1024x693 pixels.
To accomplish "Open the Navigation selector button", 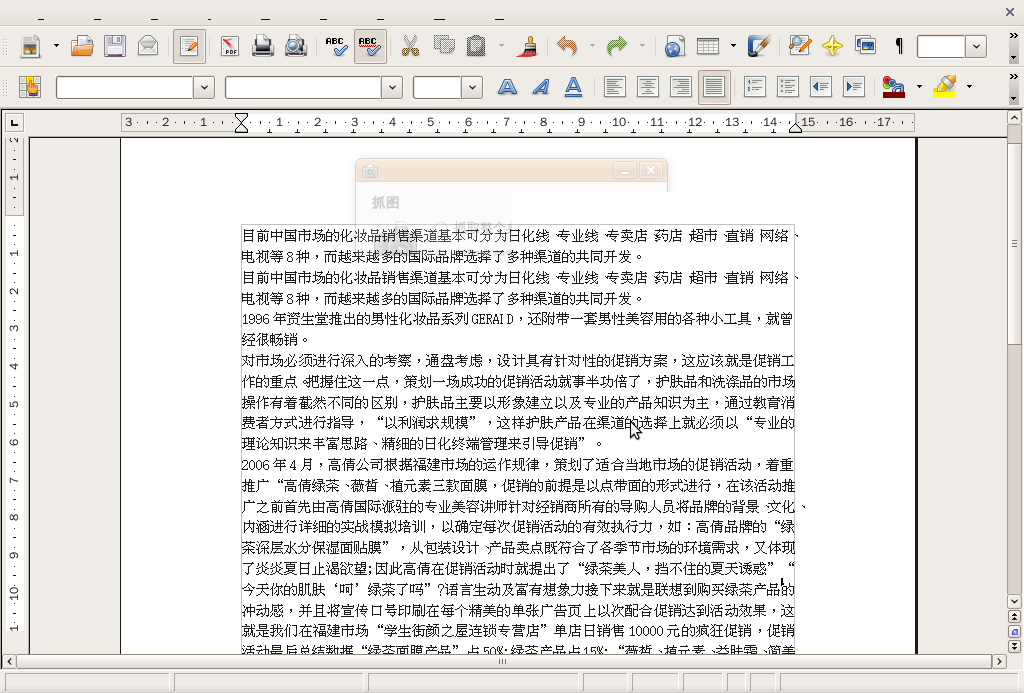I will [x=1014, y=632].
